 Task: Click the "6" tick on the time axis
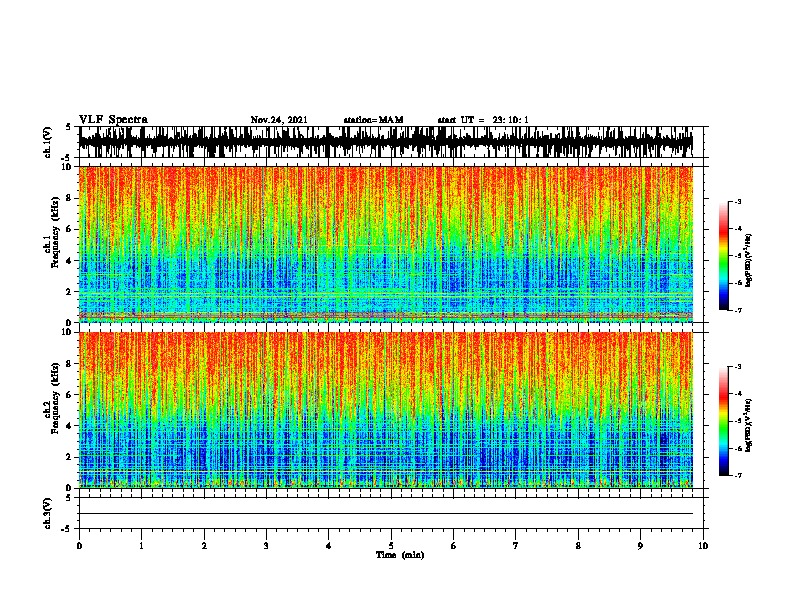pos(454,546)
